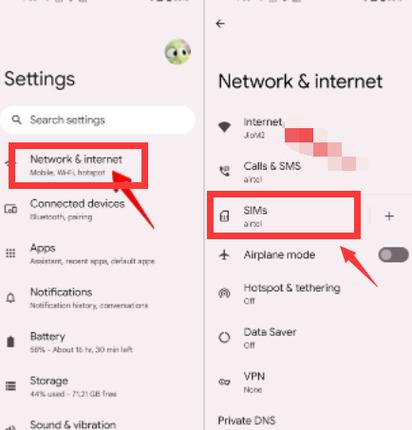412x430 pixels.
Task: Tap the Calls & SMS phone icon
Action: click(x=224, y=171)
